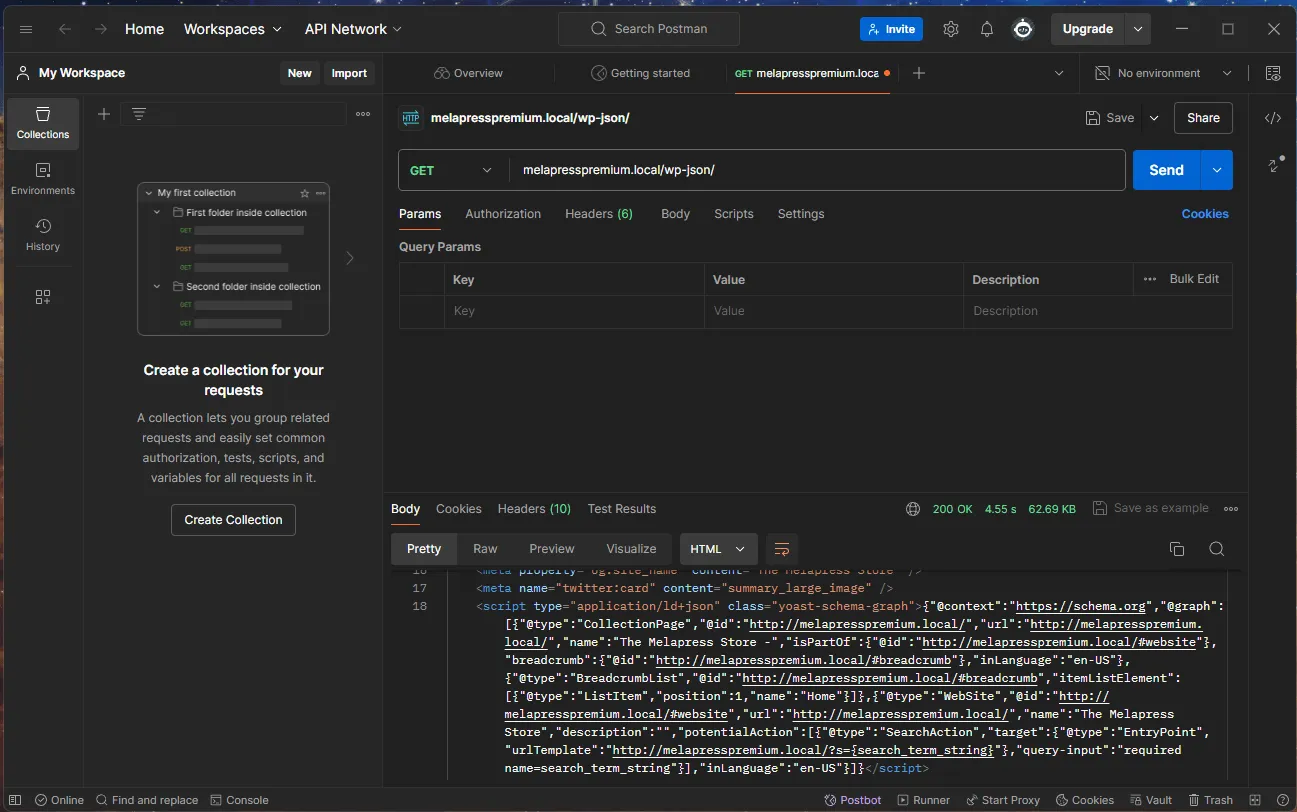Open response more options dots
The height and width of the screenshot is (812, 1297).
tap(1231, 509)
